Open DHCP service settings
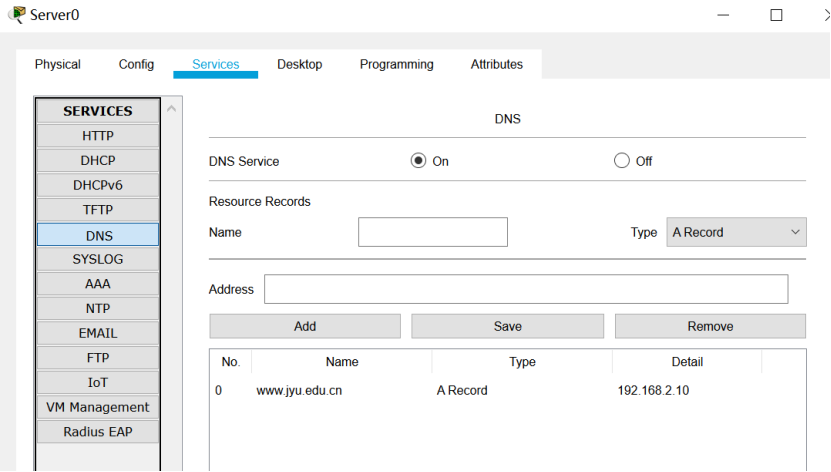This screenshot has height=472, width=831. (x=98, y=160)
